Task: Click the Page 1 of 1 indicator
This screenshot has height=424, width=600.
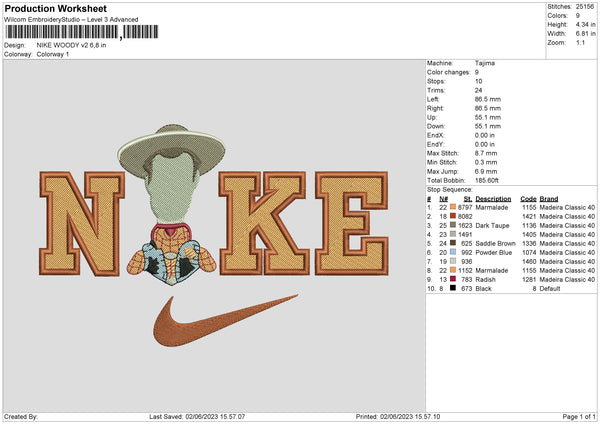Action: [579, 416]
